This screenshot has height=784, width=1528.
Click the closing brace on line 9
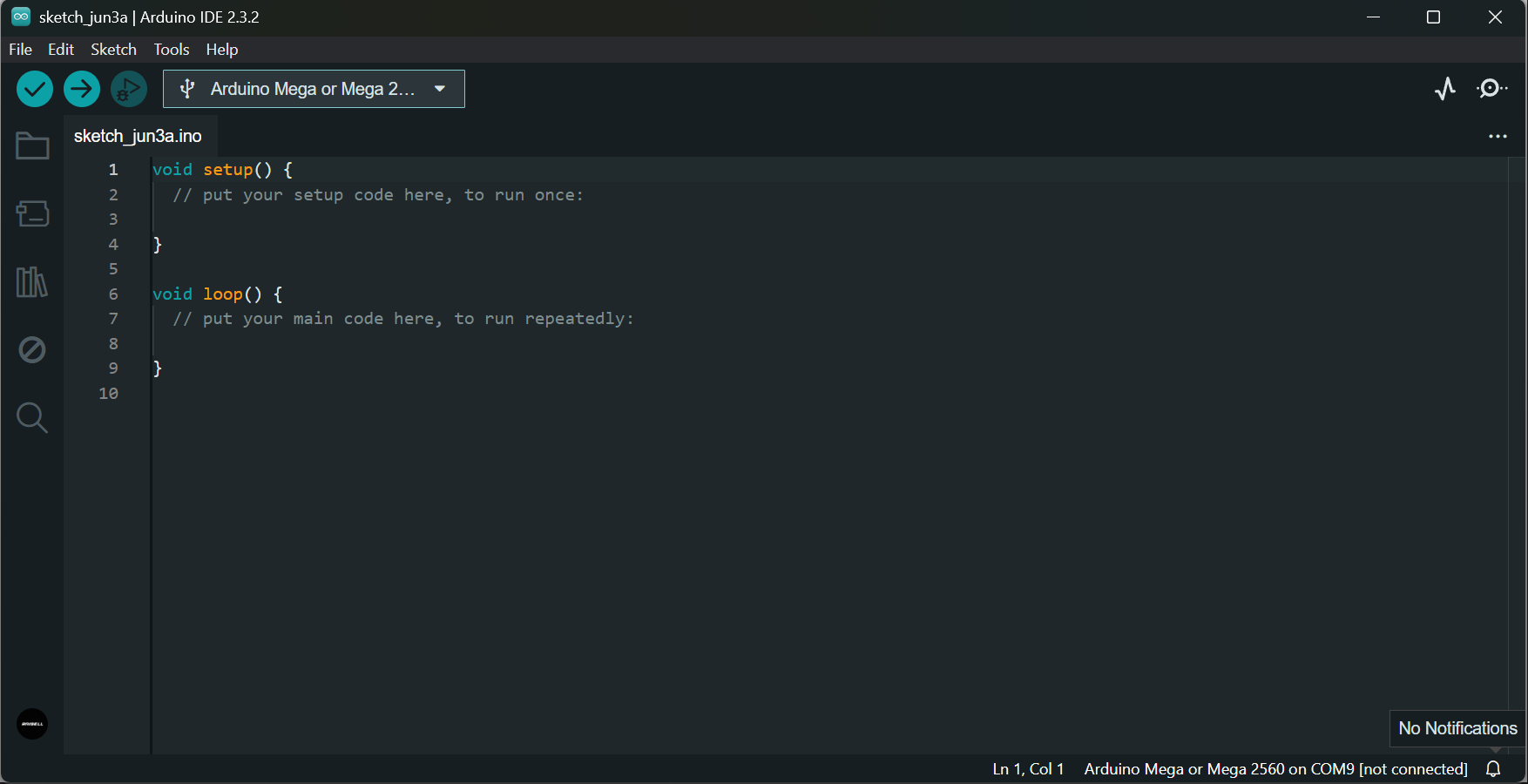click(x=158, y=368)
